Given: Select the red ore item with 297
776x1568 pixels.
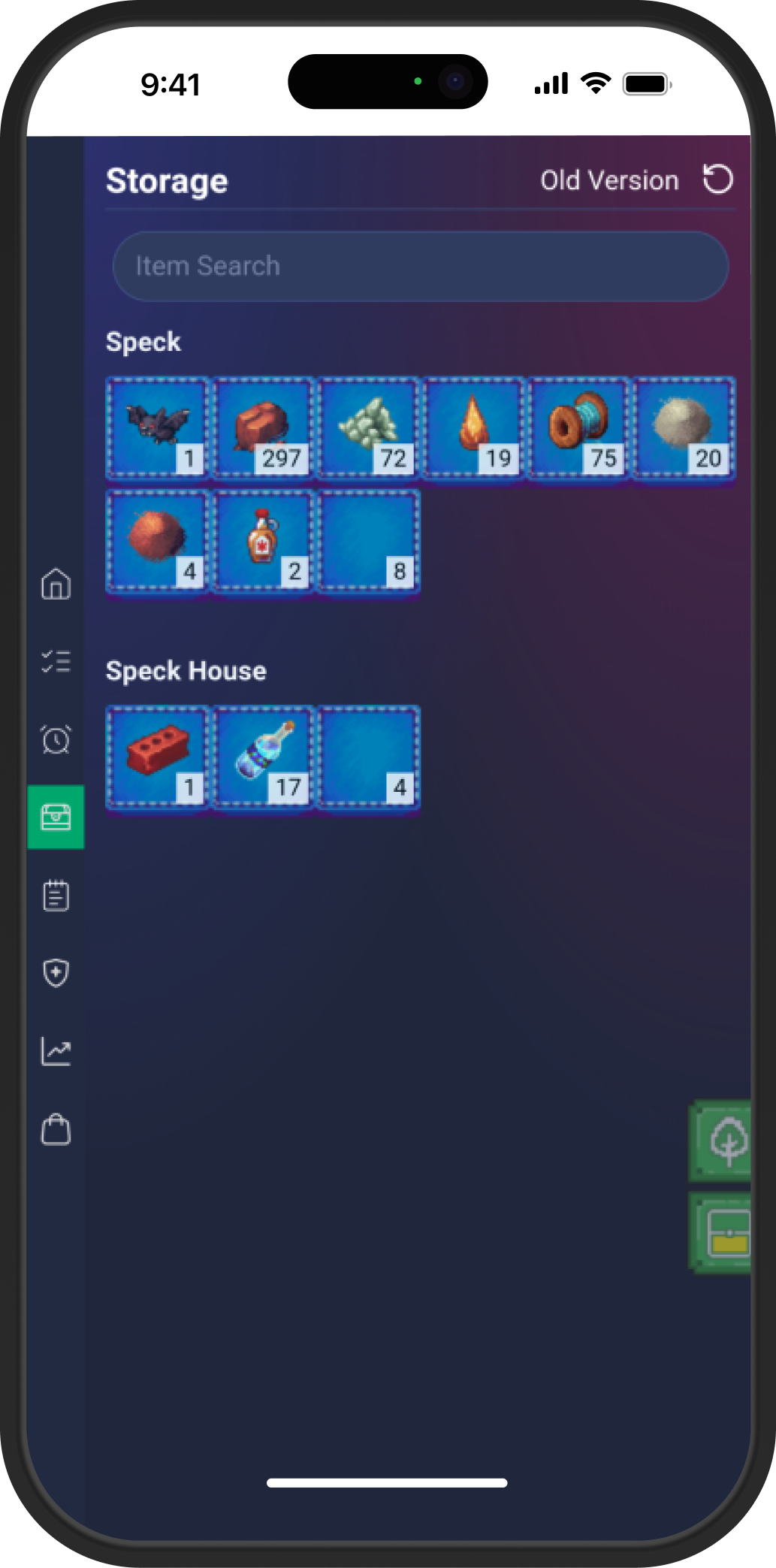Looking at the screenshot, I should pos(263,428).
